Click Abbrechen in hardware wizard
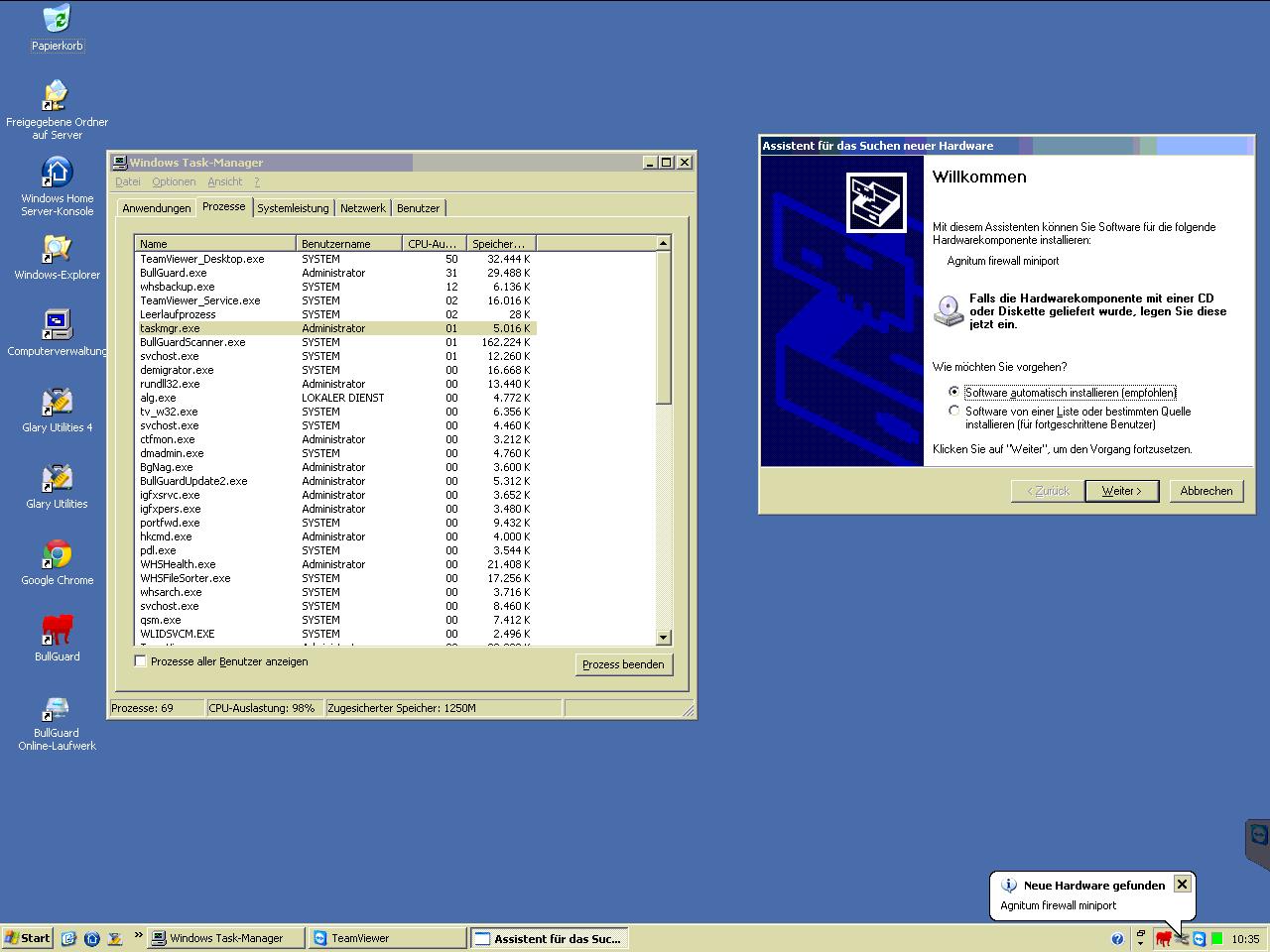 click(x=1206, y=491)
